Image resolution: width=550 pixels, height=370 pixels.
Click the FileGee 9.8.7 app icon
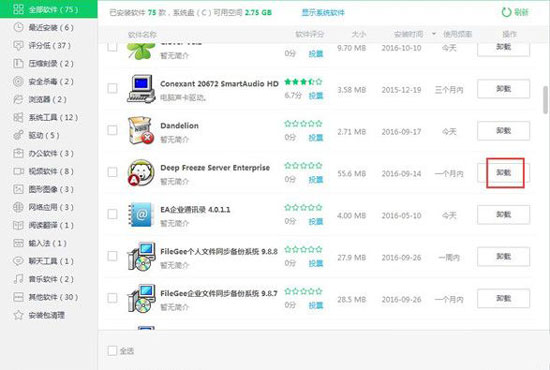(141, 298)
